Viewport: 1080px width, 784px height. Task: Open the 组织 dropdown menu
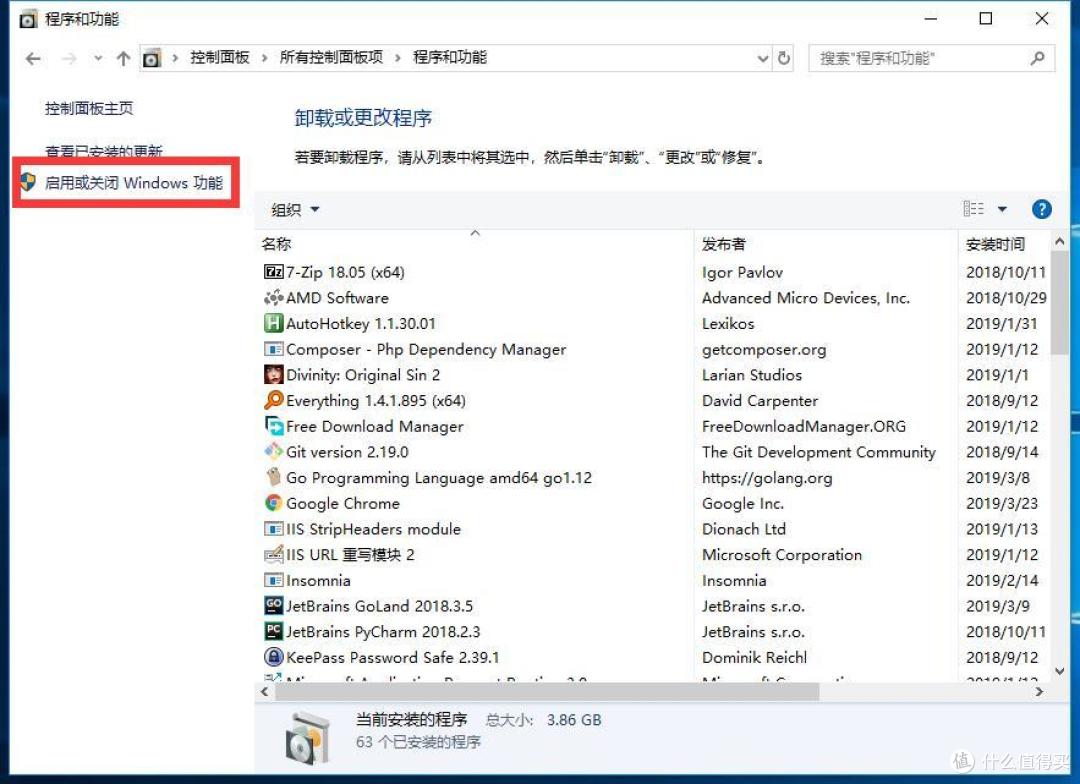pos(294,210)
